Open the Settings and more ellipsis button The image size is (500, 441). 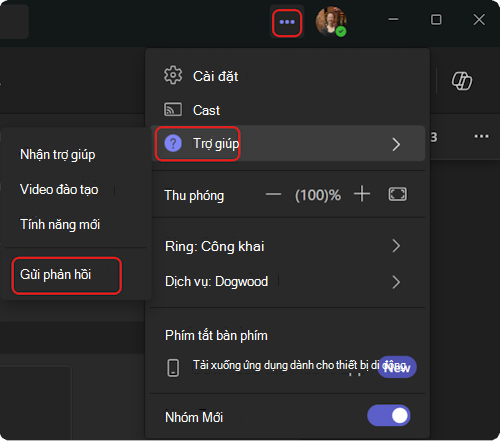pyautogui.click(x=287, y=22)
